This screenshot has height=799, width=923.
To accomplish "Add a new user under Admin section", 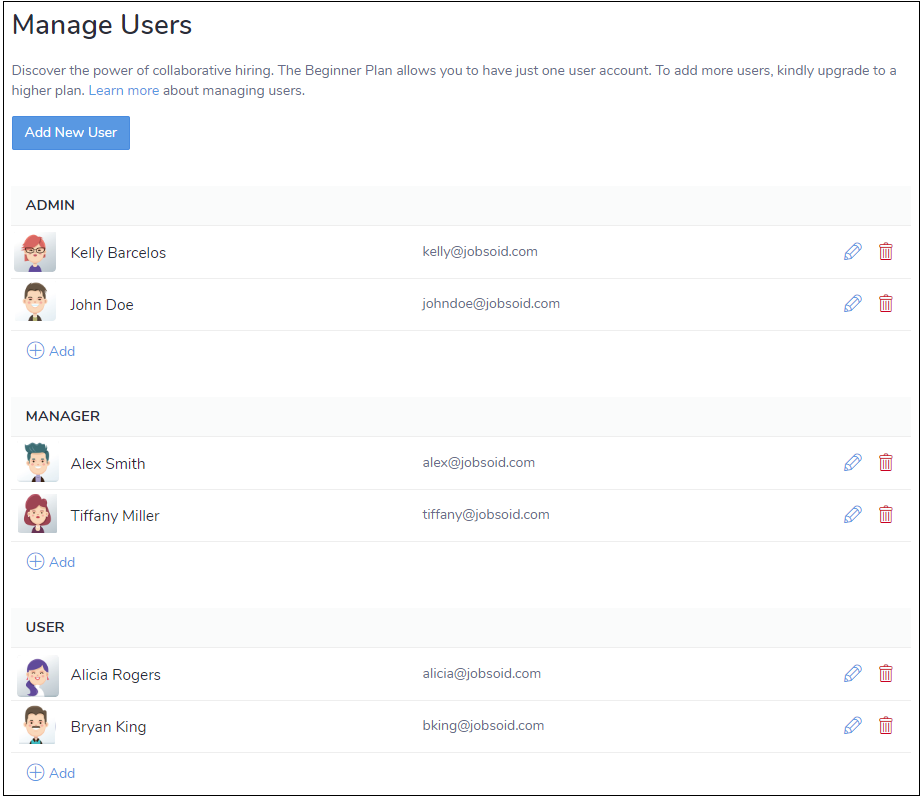I will pos(51,351).
